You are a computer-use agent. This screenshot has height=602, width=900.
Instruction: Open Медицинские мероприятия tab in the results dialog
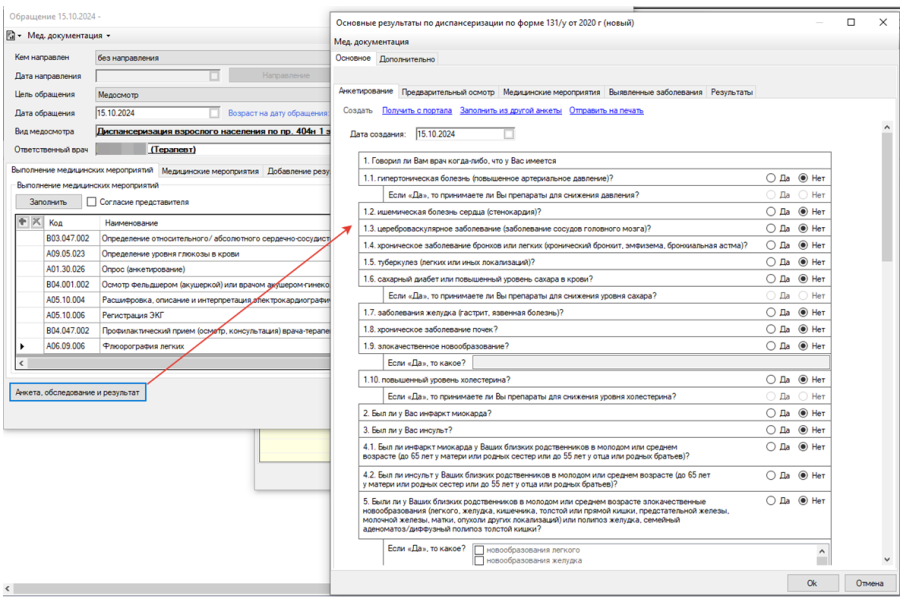point(551,92)
